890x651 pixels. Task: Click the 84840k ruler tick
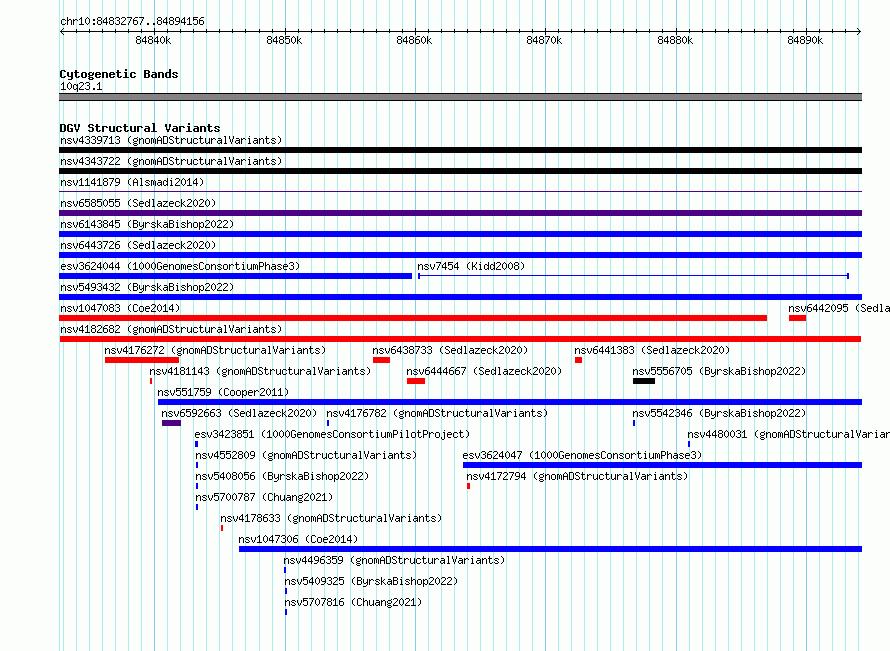pyautogui.click(x=153, y=40)
